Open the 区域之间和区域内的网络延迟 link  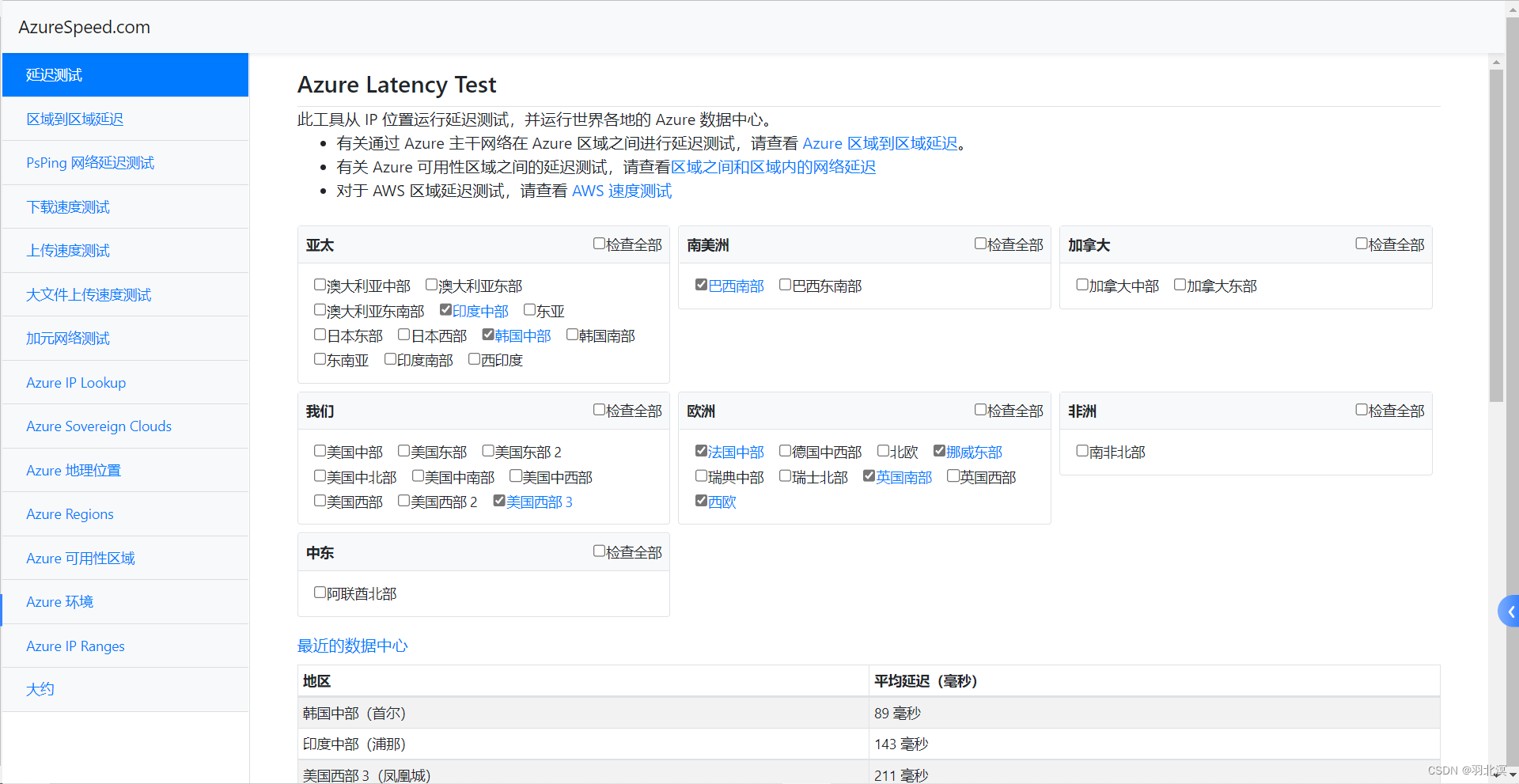tap(773, 167)
